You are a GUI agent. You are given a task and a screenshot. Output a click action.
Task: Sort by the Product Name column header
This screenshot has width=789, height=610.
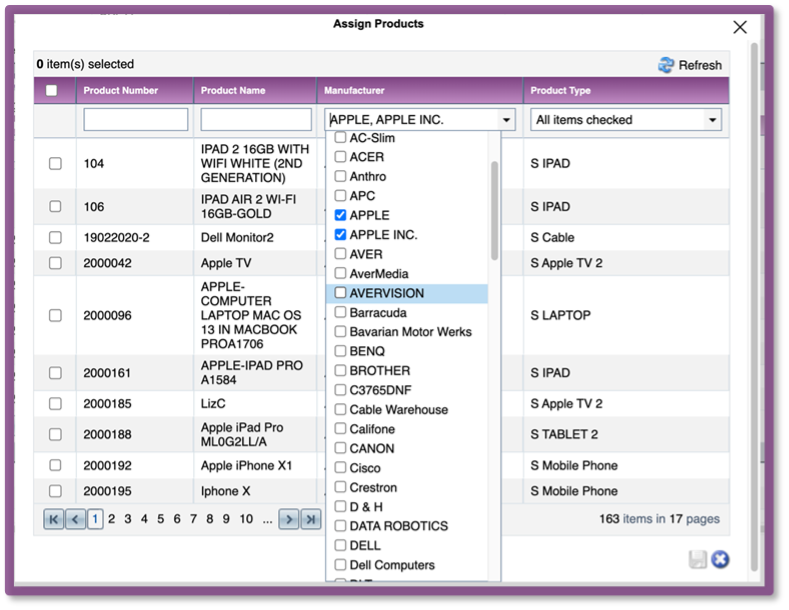(233, 91)
